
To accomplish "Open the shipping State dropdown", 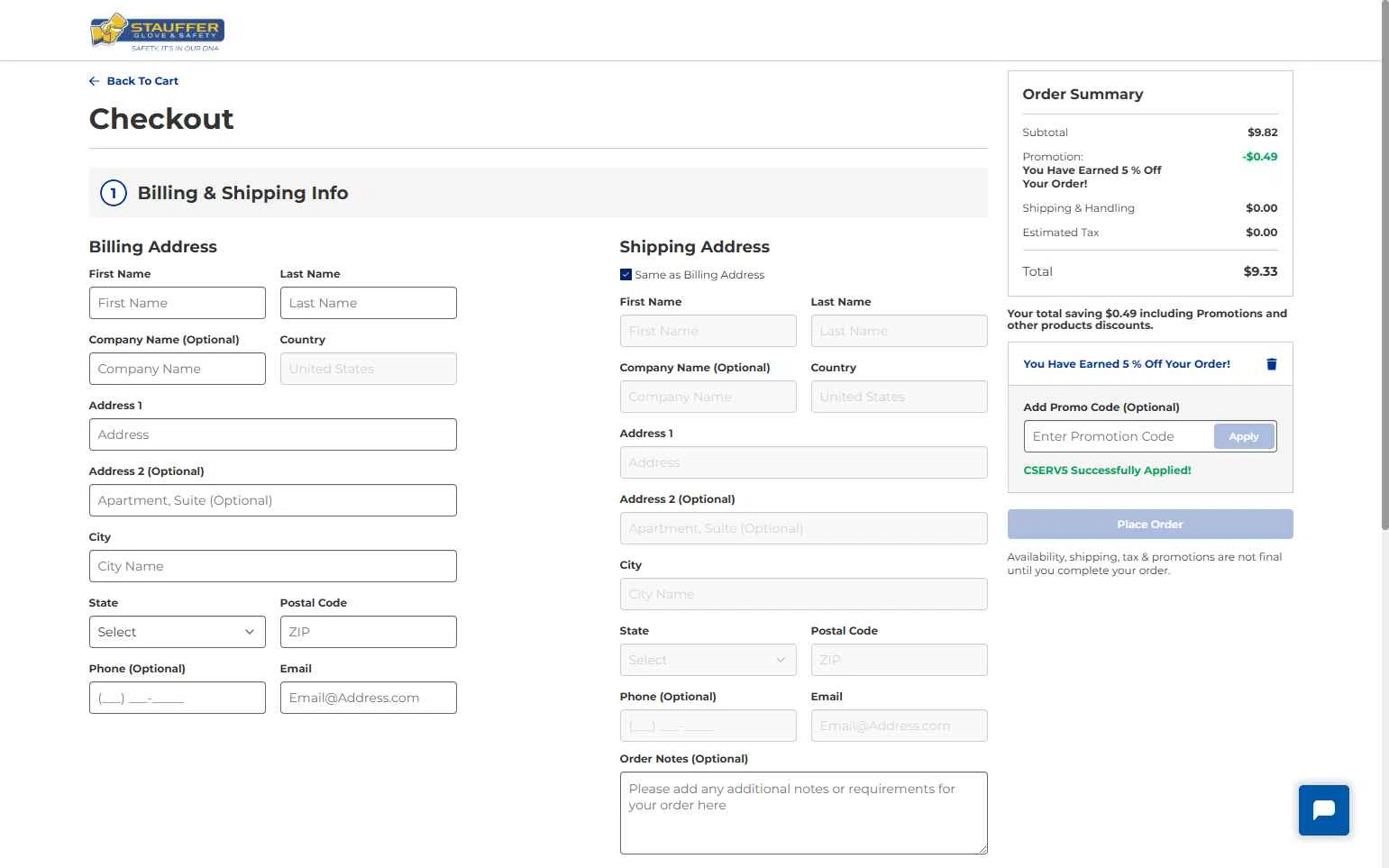I will click(708, 660).
